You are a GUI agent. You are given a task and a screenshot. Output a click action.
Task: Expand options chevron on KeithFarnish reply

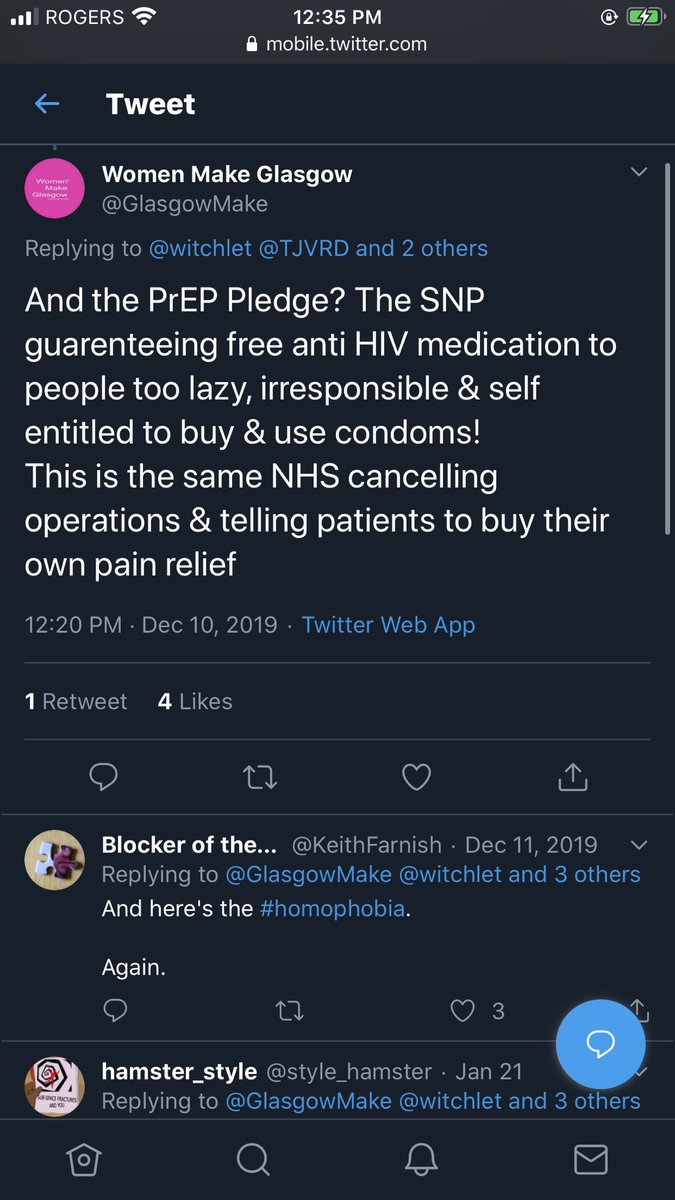(639, 846)
